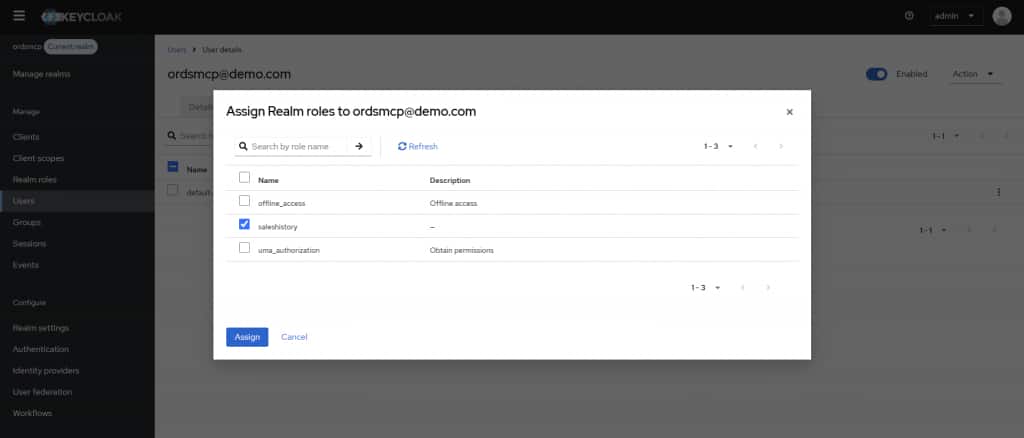The width and height of the screenshot is (1024, 438).
Task: Toggle the Enabled user switch
Action: [x=876, y=74]
